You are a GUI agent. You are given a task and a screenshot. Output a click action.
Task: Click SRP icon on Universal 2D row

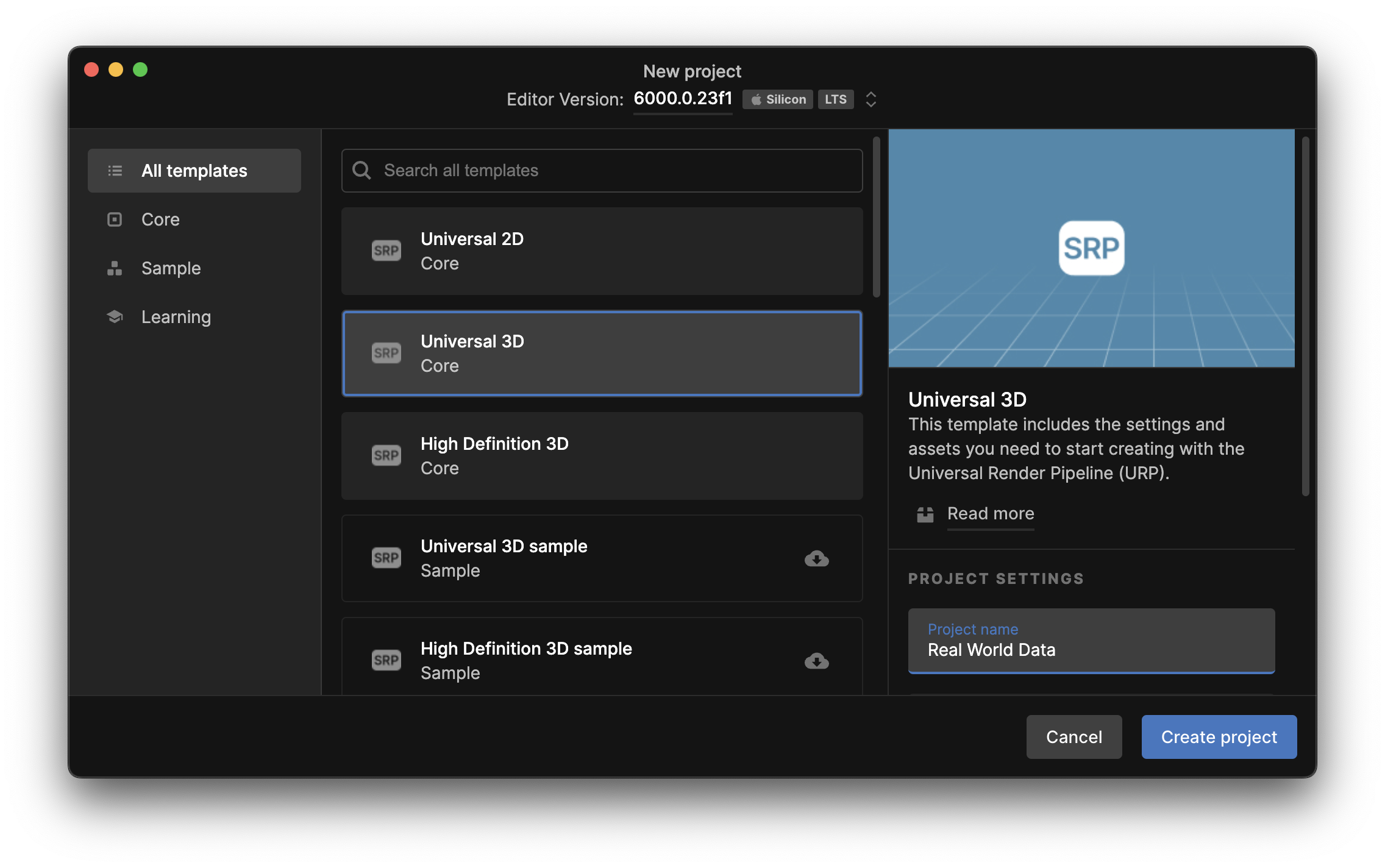[x=386, y=251]
